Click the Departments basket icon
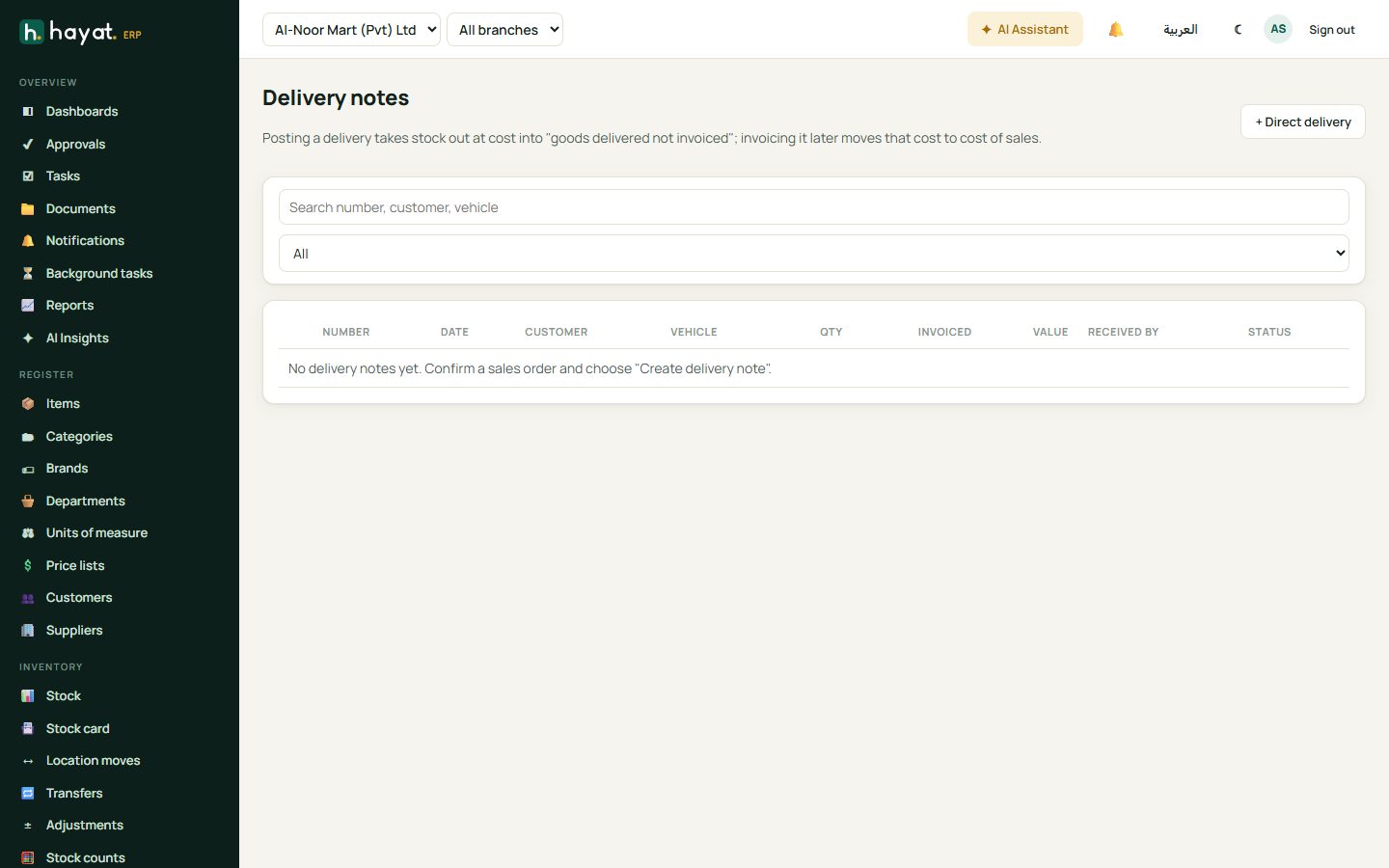 point(28,502)
